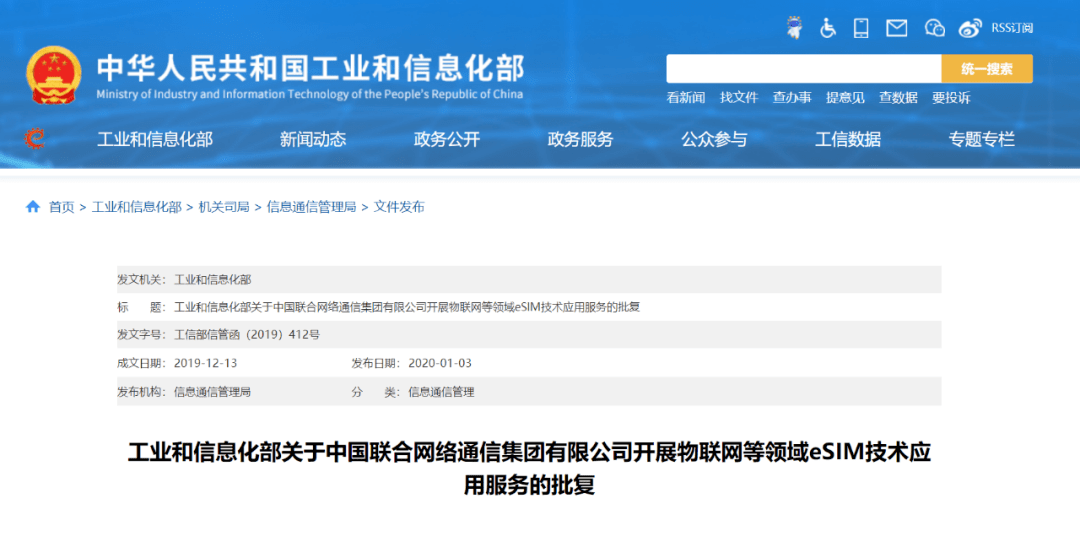
Task: Choose the 查数据 search category
Action: (898, 98)
